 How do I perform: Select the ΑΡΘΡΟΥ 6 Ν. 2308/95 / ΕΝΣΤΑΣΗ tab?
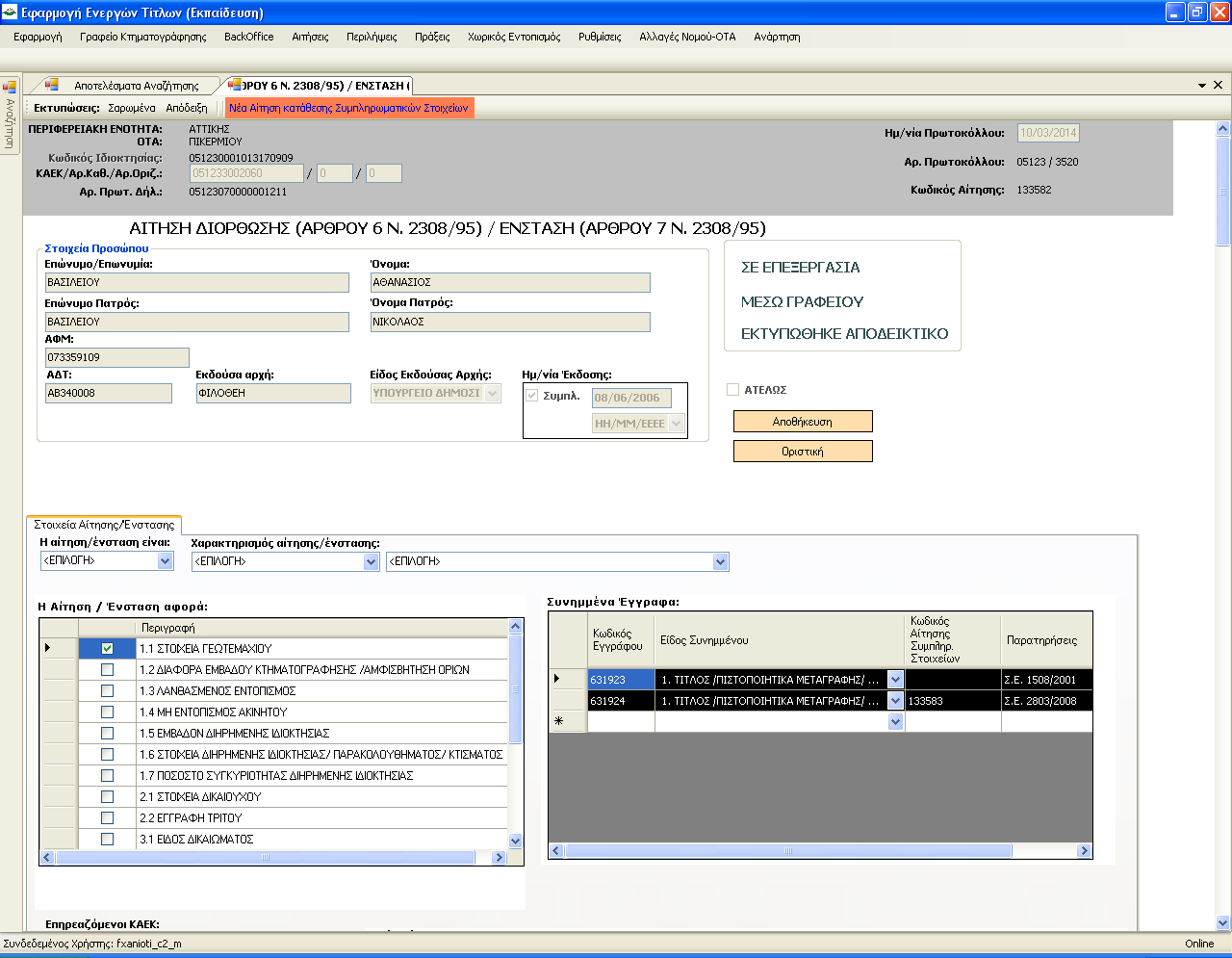pos(325,86)
